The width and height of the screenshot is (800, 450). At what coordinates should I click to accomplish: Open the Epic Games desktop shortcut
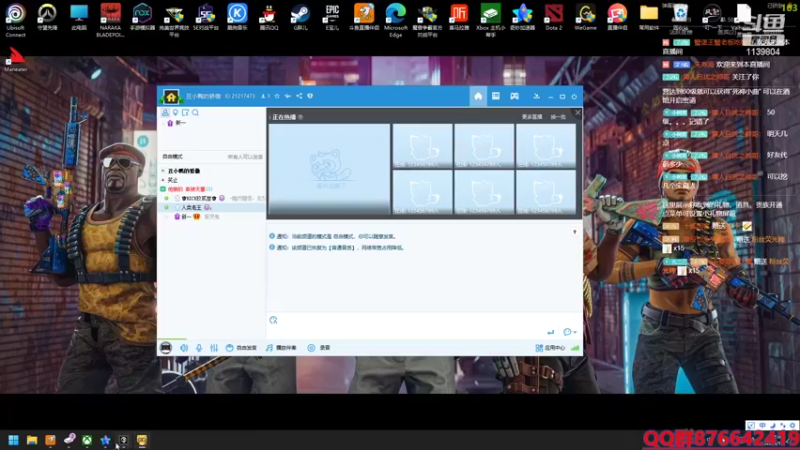(x=332, y=17)
